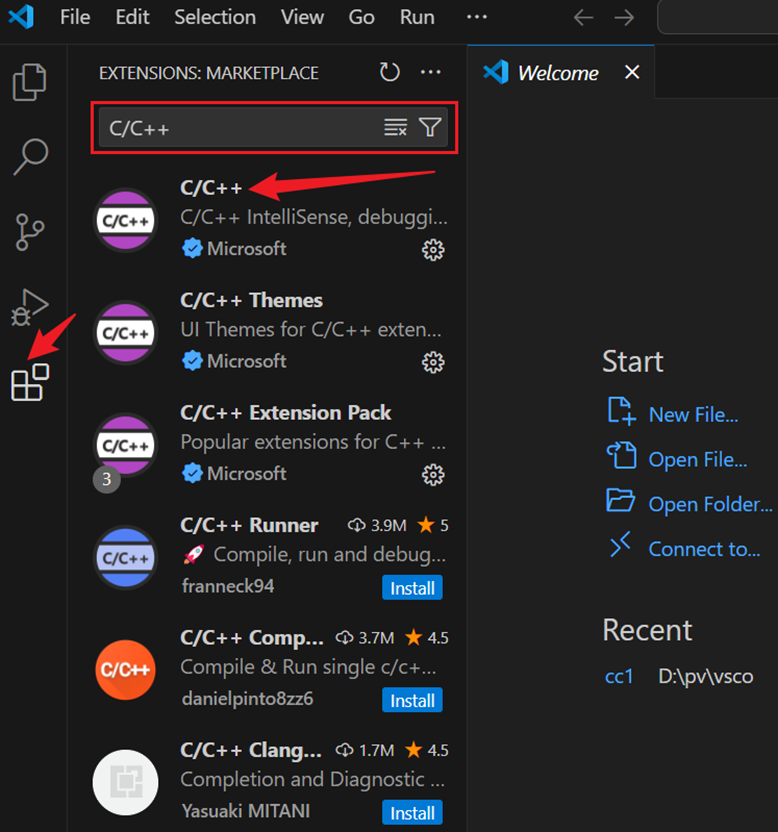The image size is (778, 832).
Task: Install the Yasuaki MITANI Clang extension
Action: tap(412, 813)
